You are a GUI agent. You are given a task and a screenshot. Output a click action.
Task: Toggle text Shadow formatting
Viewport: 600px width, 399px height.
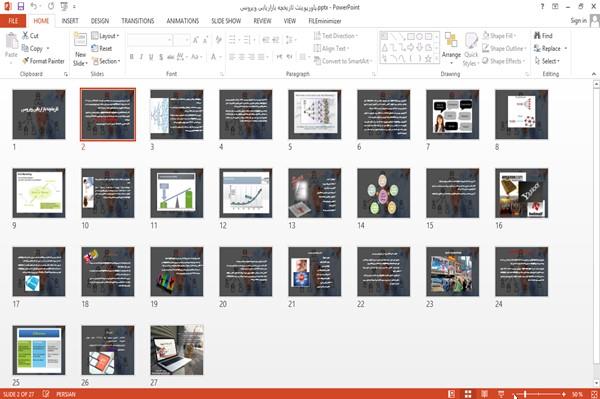click(x=161, y=57)
